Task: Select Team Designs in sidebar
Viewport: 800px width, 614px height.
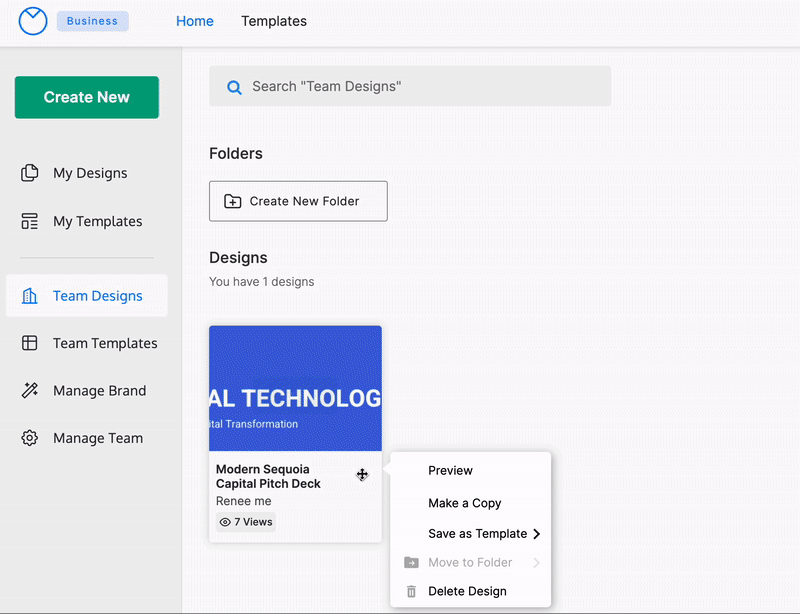Action: (87, 296)
